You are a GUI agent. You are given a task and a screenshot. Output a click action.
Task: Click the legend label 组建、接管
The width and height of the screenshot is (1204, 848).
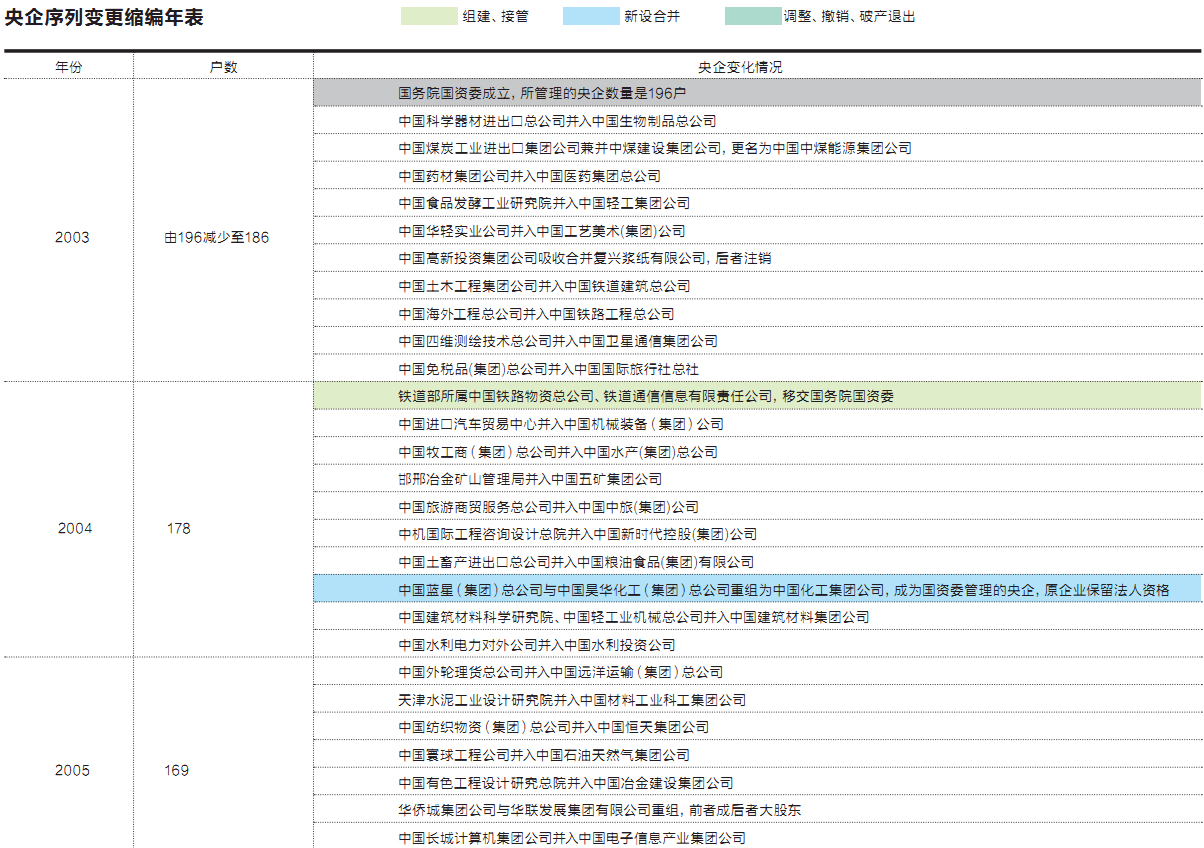496,16
